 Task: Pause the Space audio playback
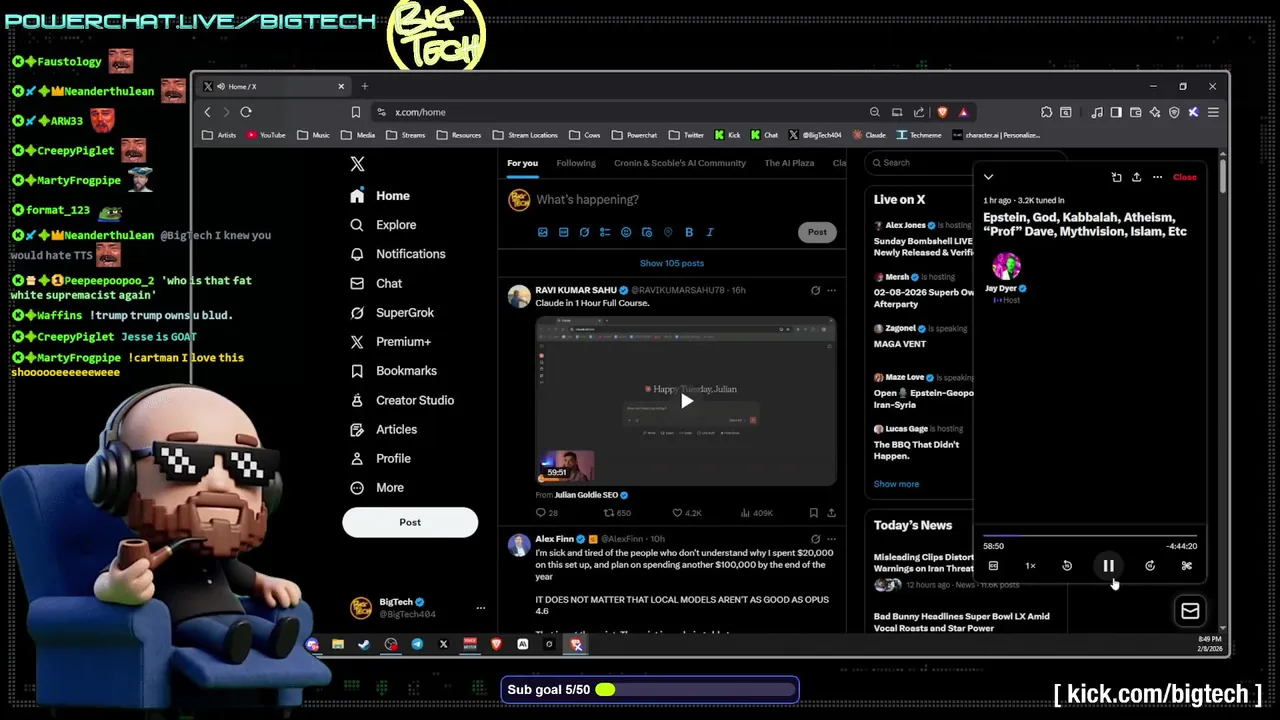tap(1108, 566)
